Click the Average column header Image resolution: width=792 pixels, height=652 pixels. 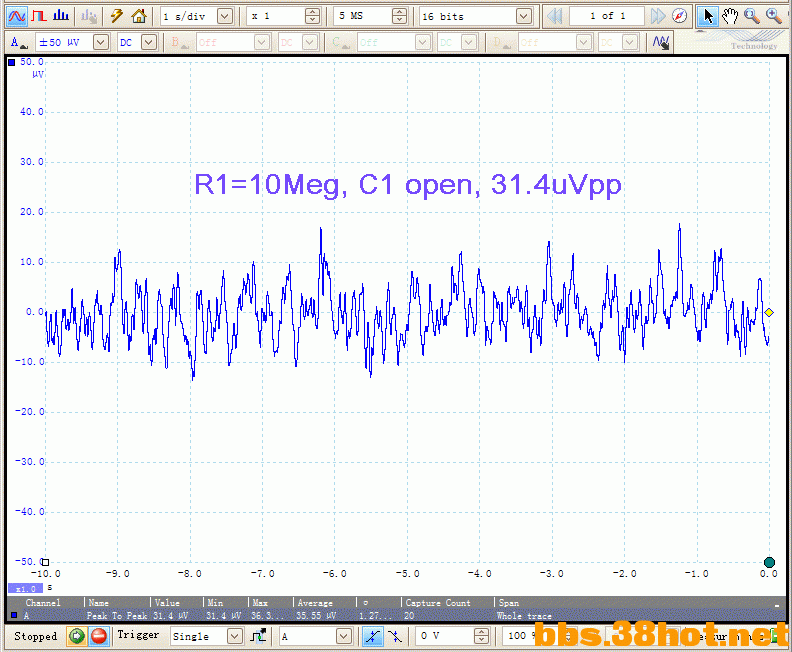[x=315, y=603]
